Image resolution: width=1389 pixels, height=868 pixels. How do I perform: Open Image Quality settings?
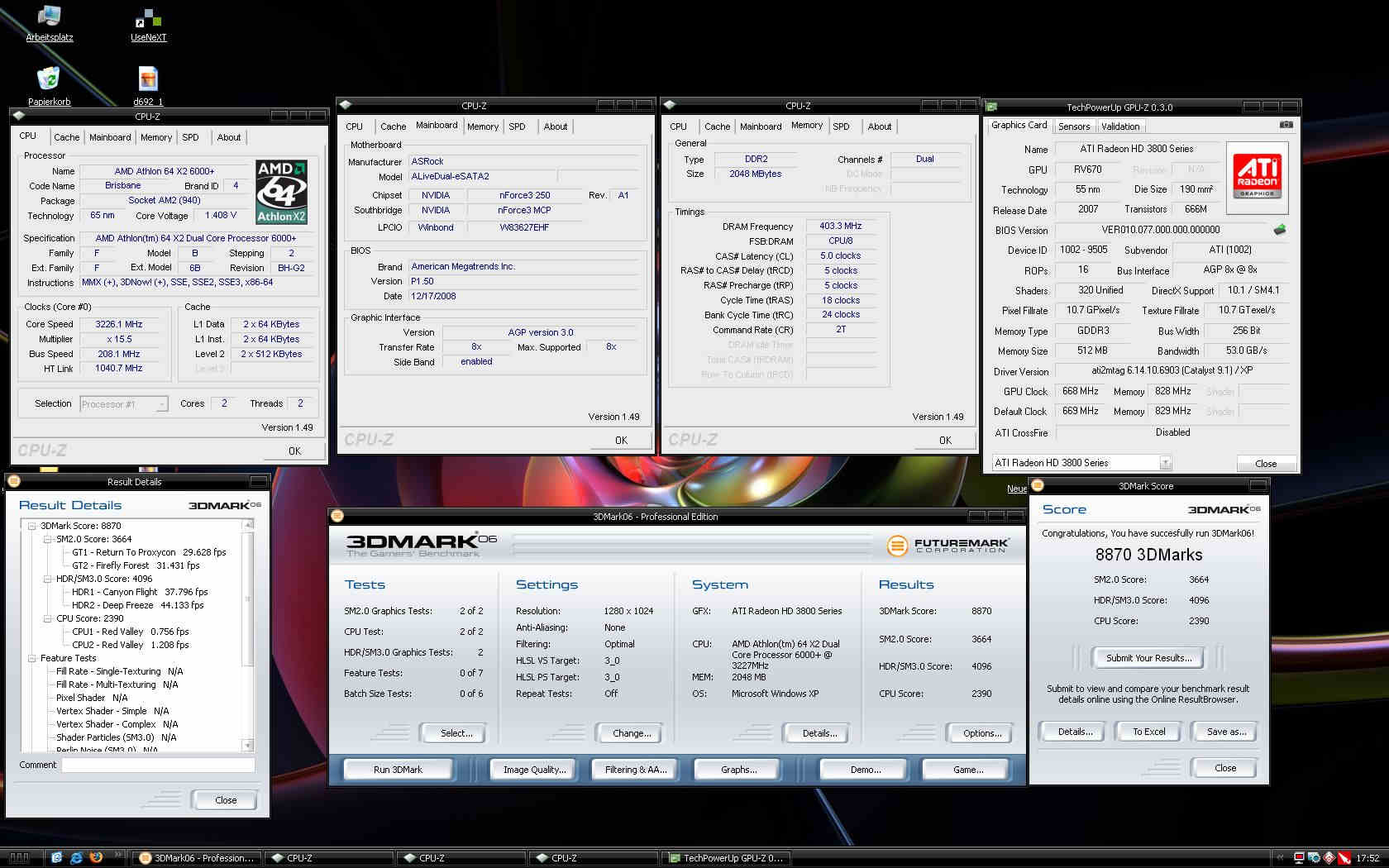[535, 770]
